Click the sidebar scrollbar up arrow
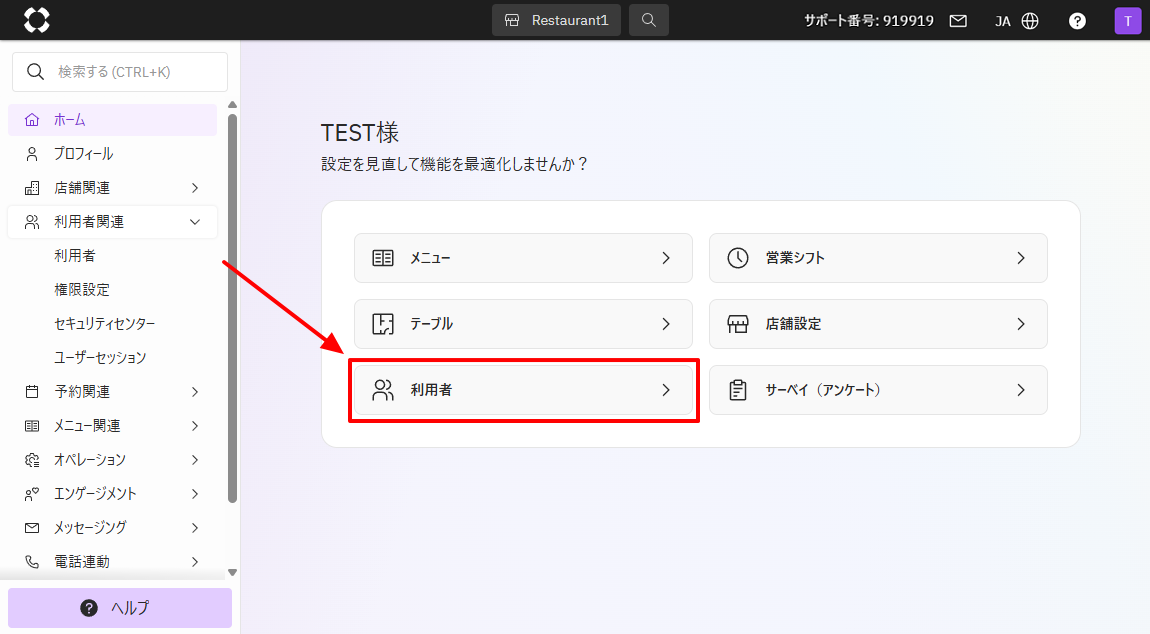The image size is (1150, 634). (232, 105)
